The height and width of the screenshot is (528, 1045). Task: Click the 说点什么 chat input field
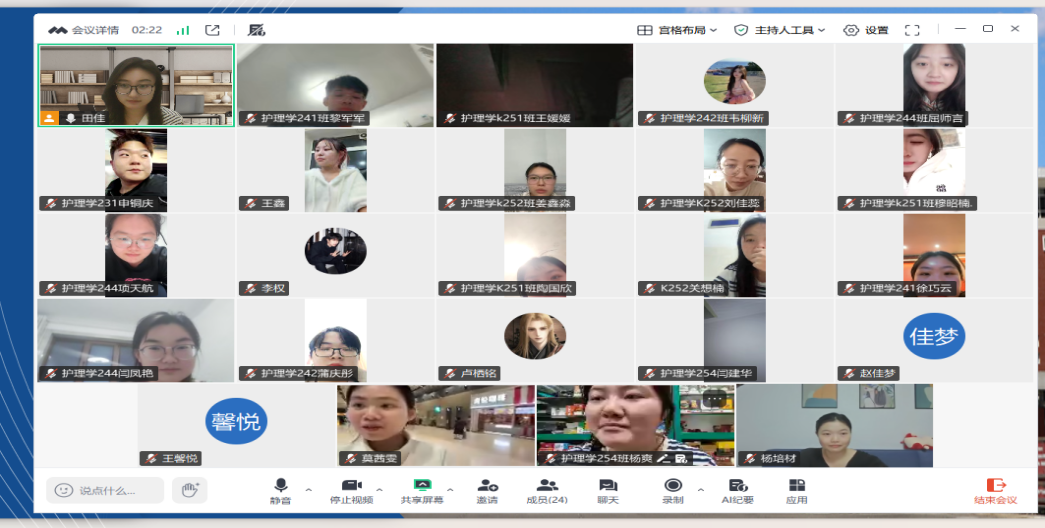pos(105,490)
